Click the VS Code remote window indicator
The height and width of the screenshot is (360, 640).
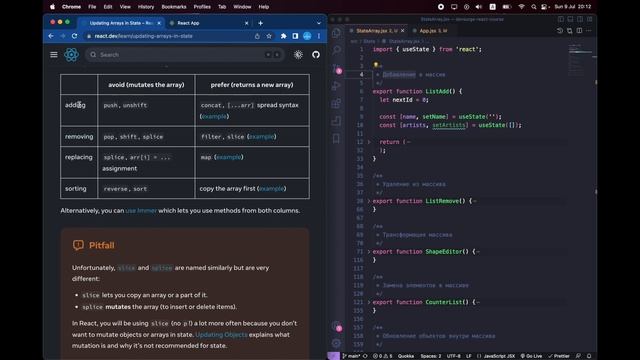pos(333,356)
